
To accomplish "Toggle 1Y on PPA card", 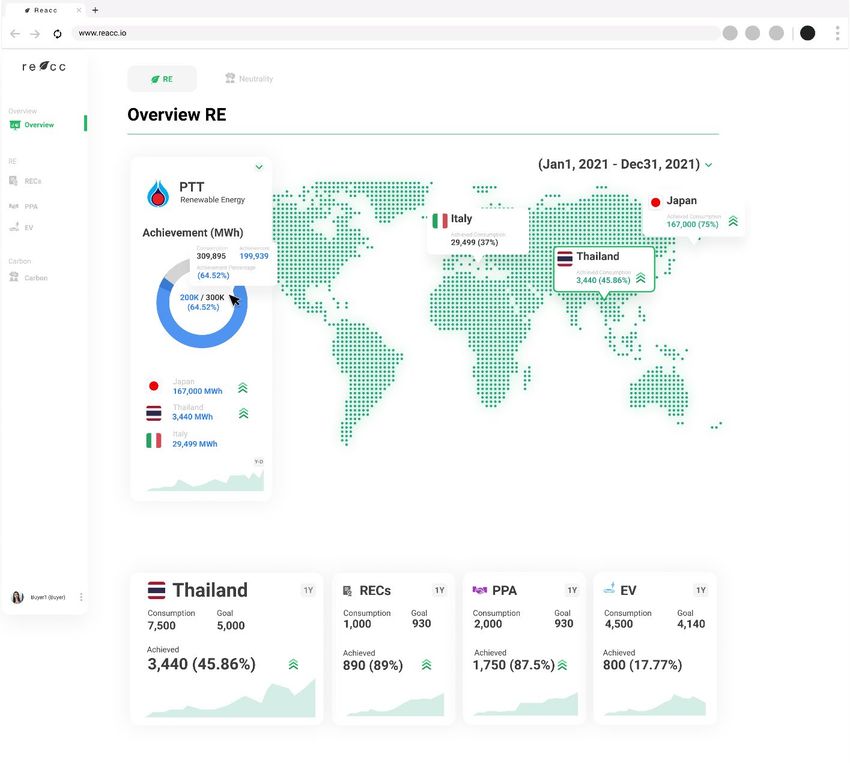I will [x=572, y=590].
